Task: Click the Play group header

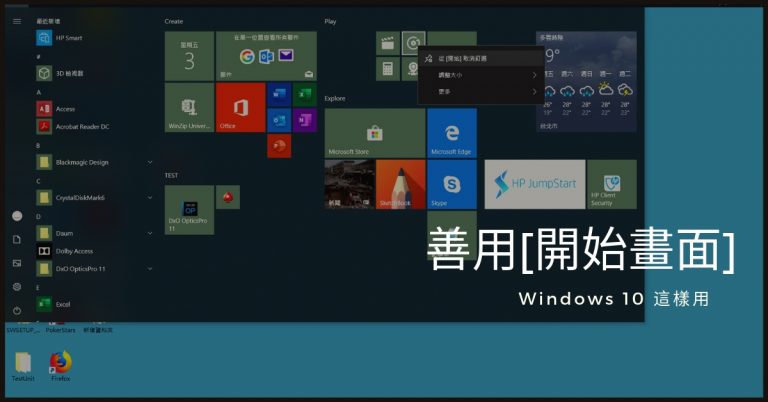Action: [x=330, y=22]
